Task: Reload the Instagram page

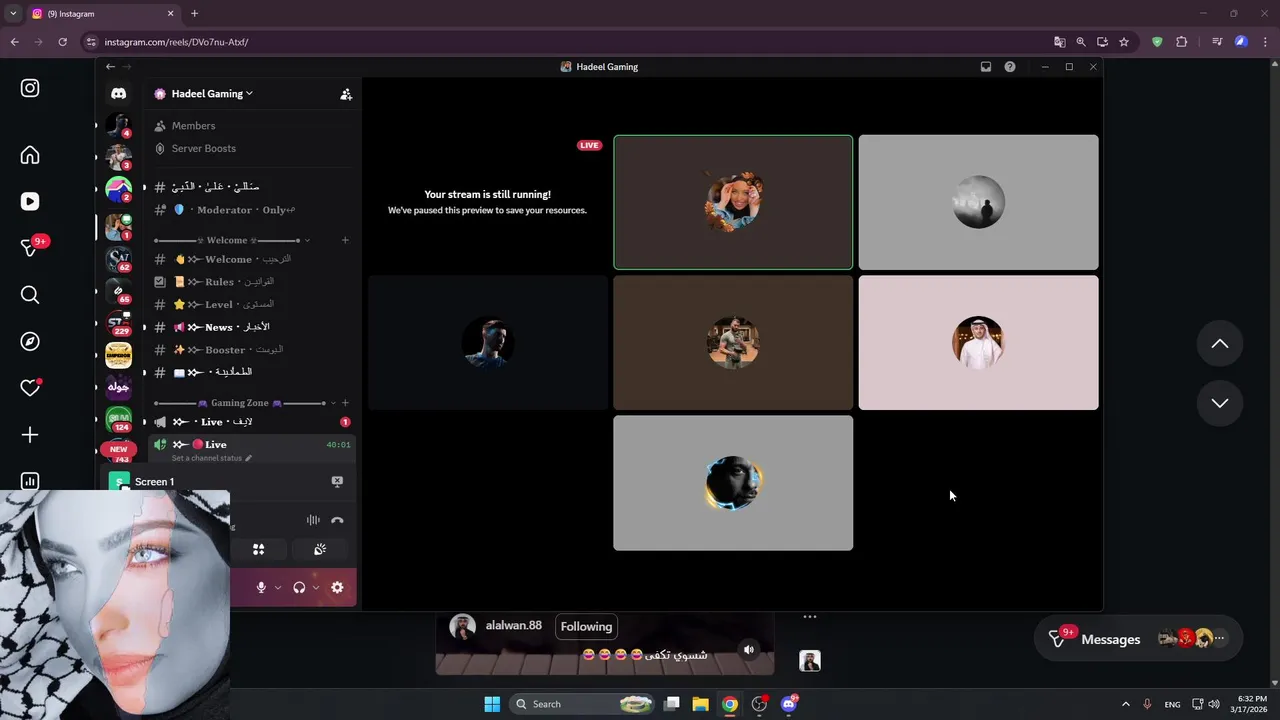Action: tap(62, 42)
